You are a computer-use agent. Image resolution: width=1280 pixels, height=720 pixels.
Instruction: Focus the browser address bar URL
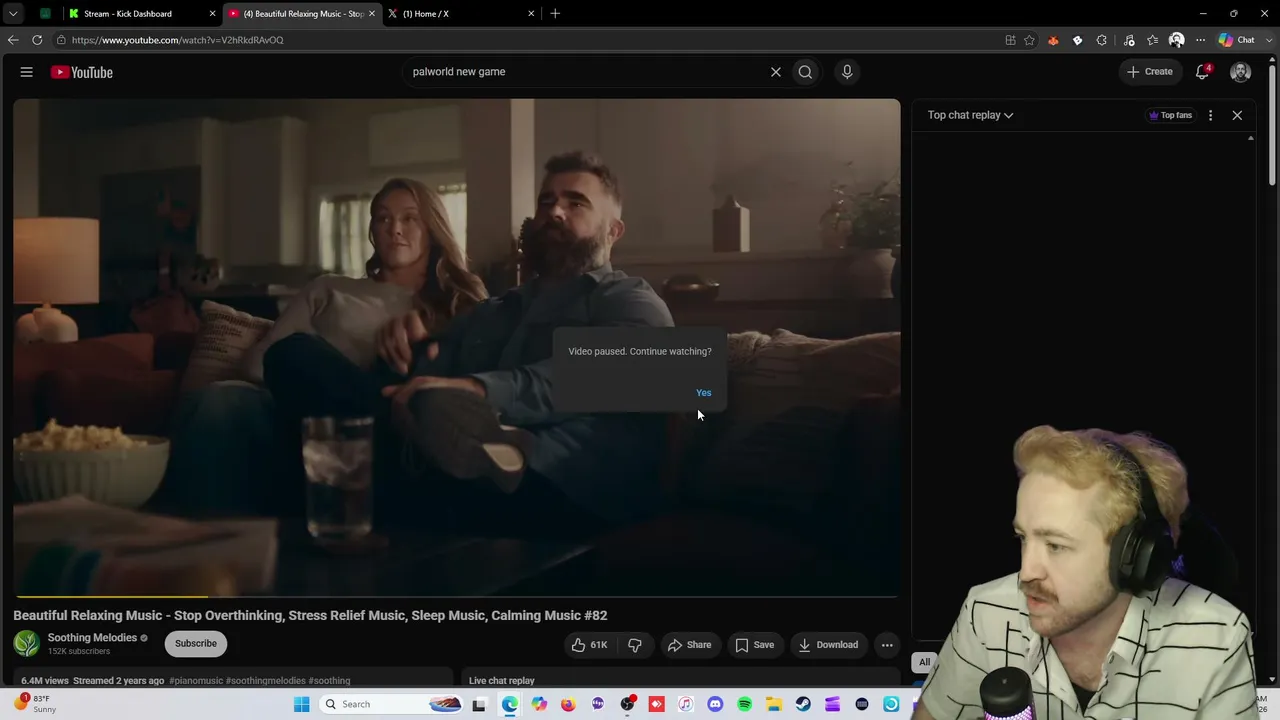click(x=178, y=40)
